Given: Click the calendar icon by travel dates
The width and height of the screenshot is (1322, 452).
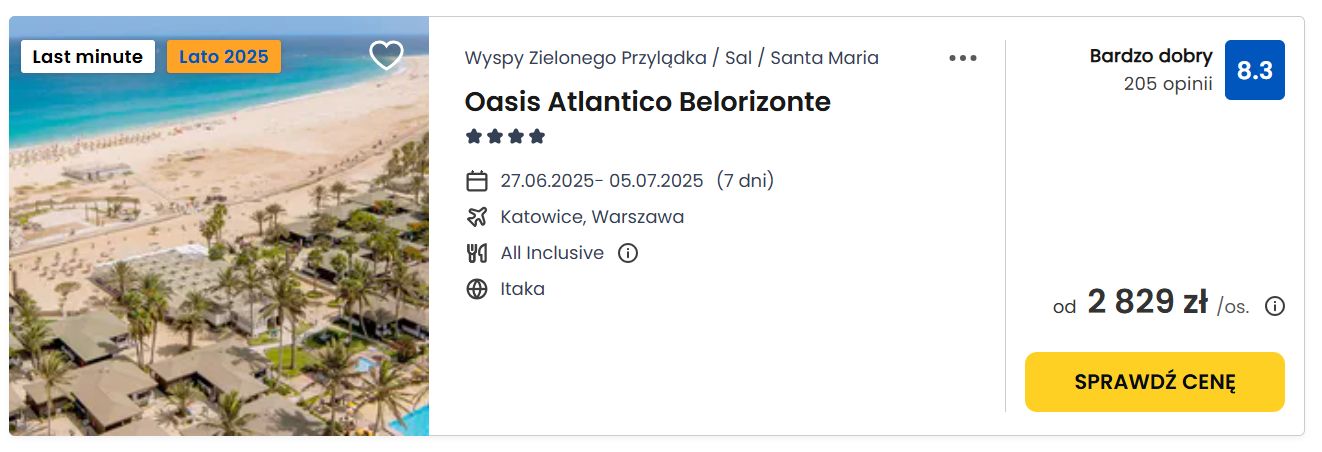Looking at the screenshot, I should coord(477,181).
